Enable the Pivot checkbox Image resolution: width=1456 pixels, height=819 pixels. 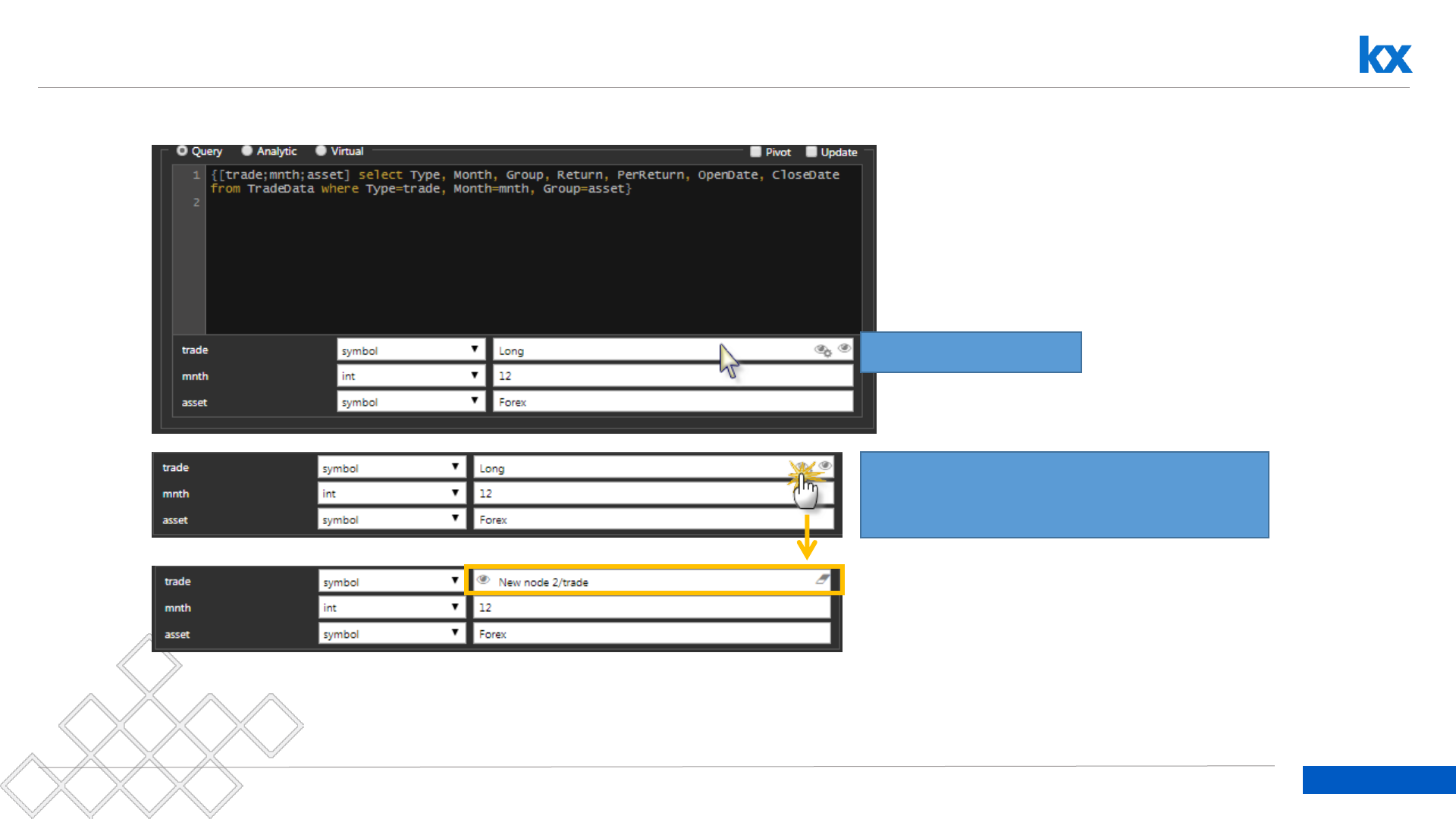point(755,152)
